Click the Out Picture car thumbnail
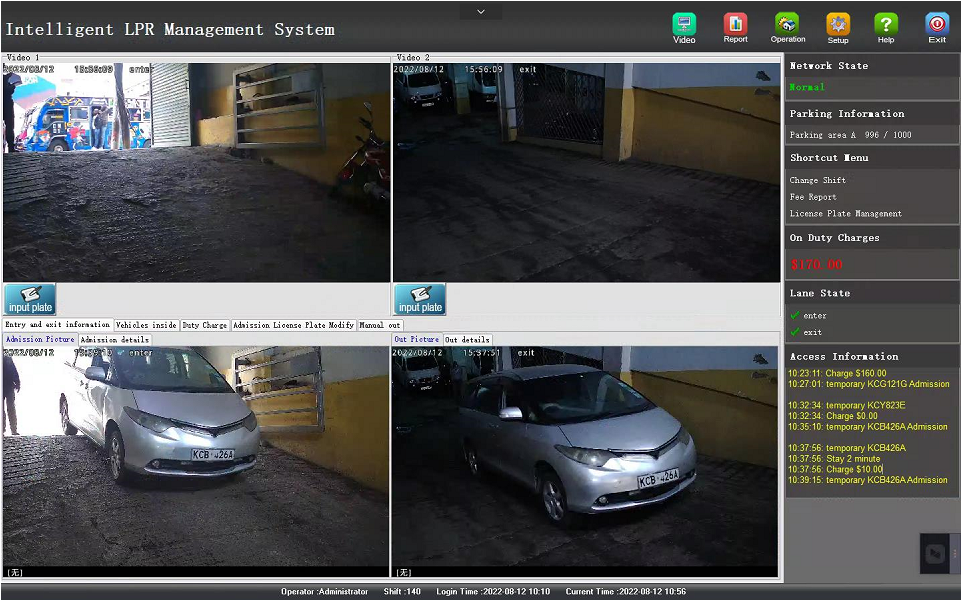This screenshot has height=600, width=962. [585, 457]
